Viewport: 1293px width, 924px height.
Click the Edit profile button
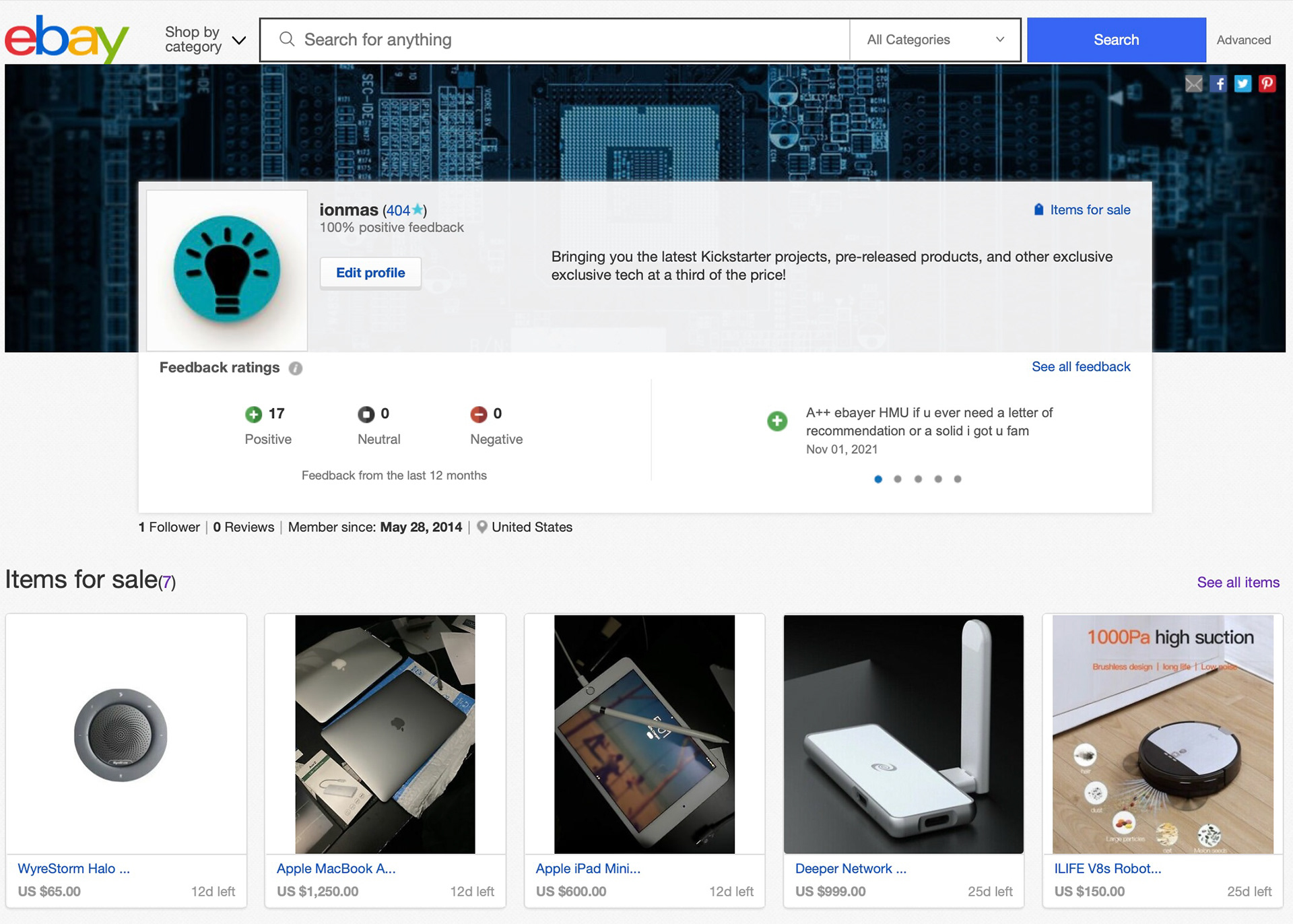(x=370, y=273)
